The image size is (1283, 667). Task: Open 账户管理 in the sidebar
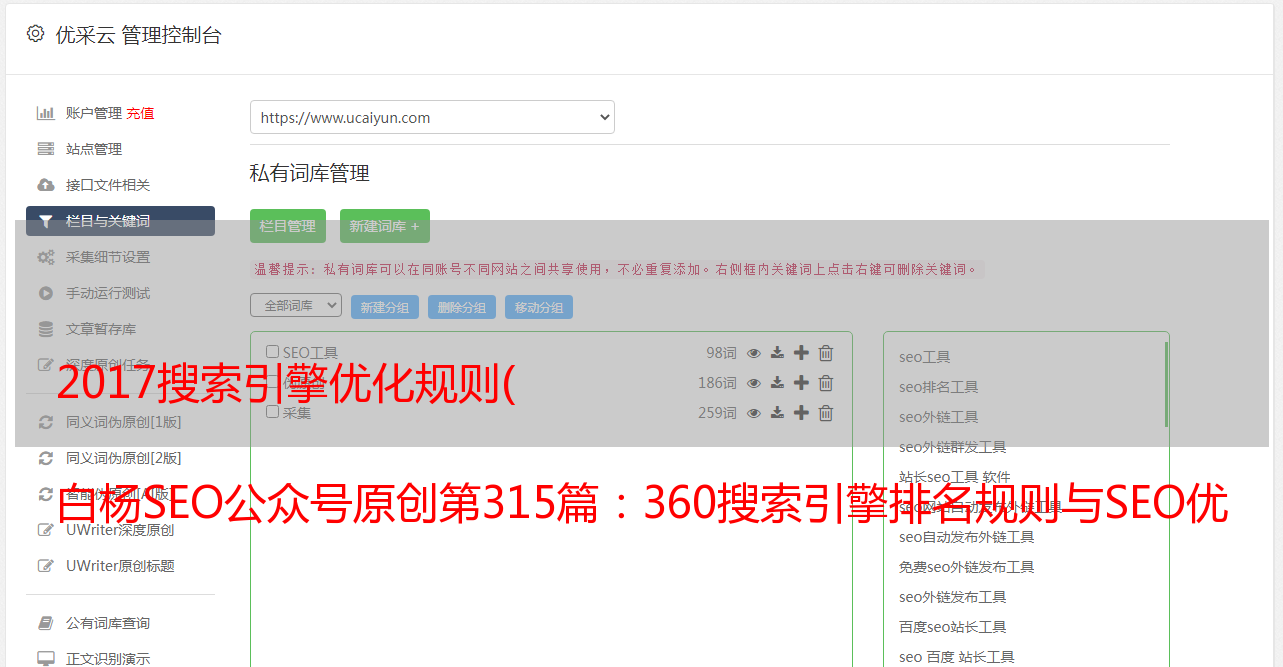tap(94, 113)
